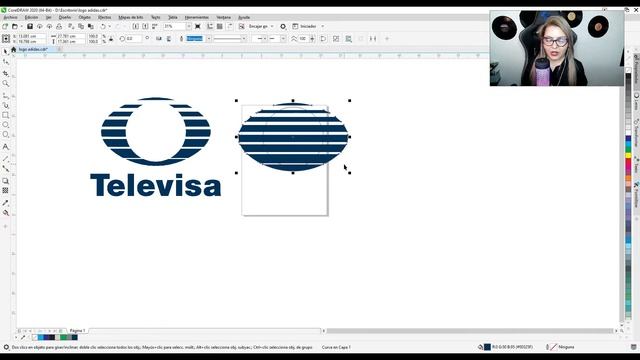Switch to the logo adidas.cdr document tab

33,49
